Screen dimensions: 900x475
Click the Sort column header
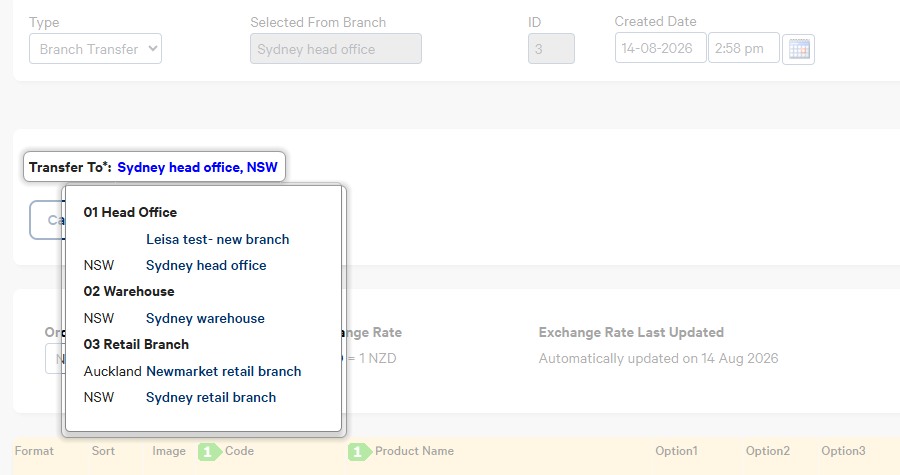tap(103, 451)
